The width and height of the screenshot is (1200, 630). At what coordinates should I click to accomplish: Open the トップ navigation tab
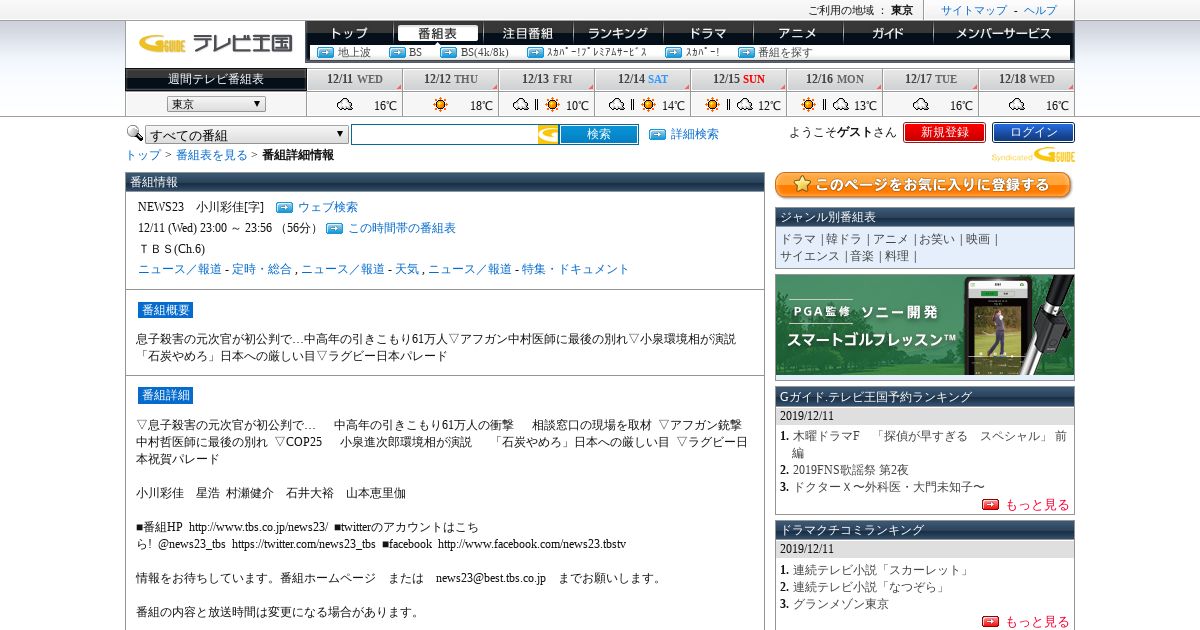[x=348, y=33]
